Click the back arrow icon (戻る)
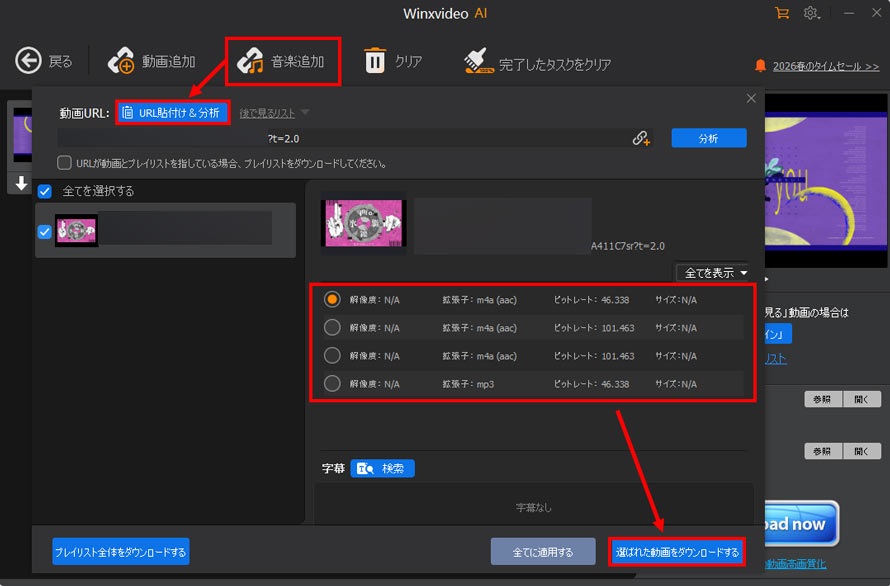The image size is (890, 586). click(x=28, y=61)
